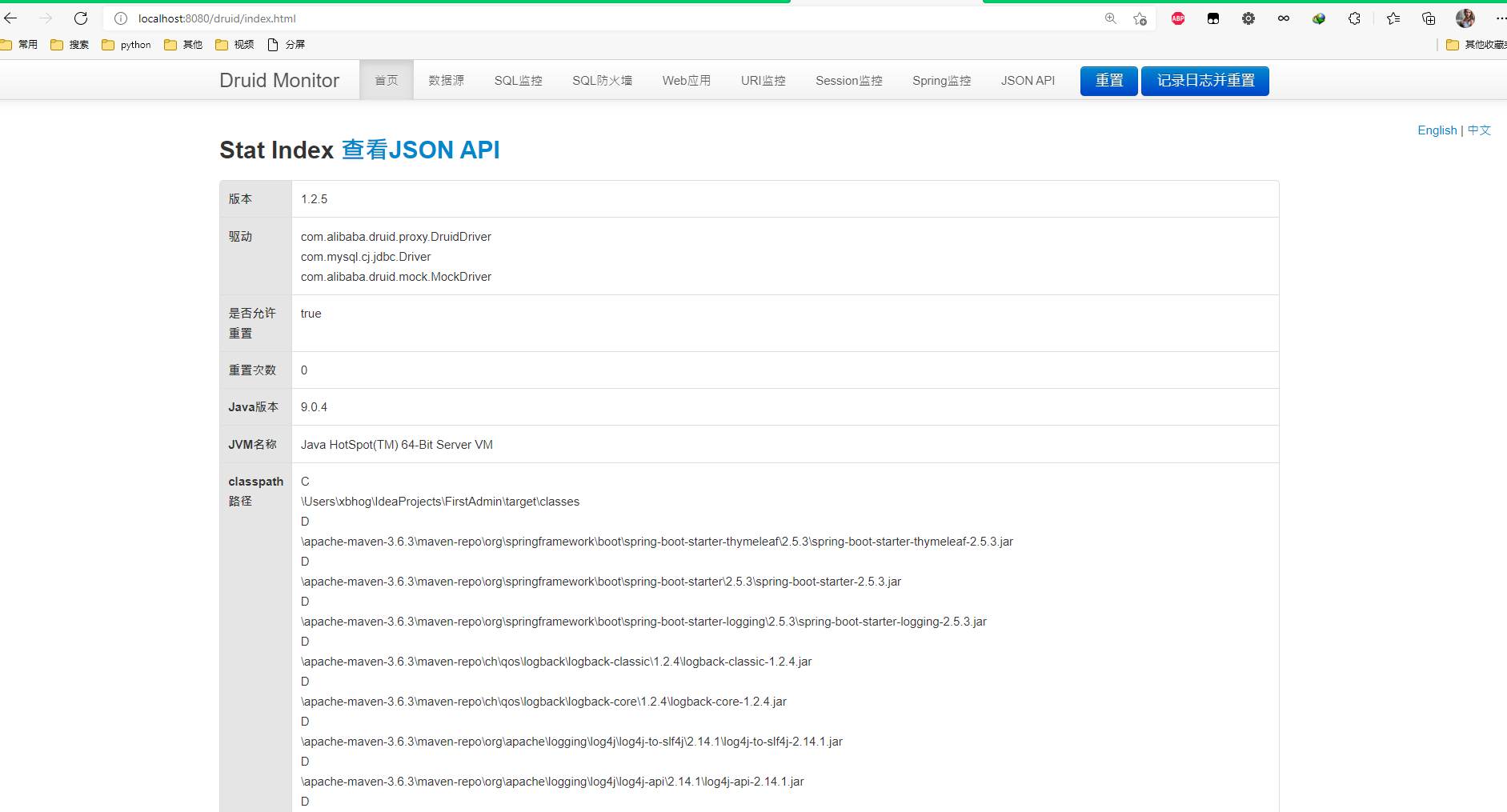Open the 分屏 bookmark
The height and width of the screenshot is (812, 1507).
point(286,45)
